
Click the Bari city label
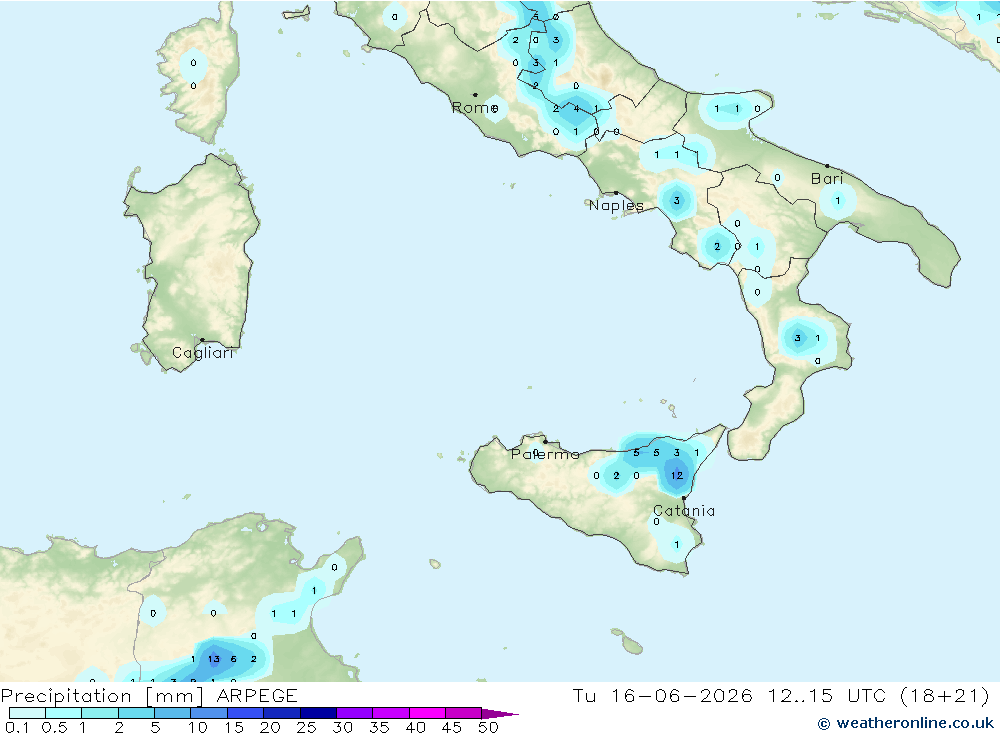click(827, 179)
